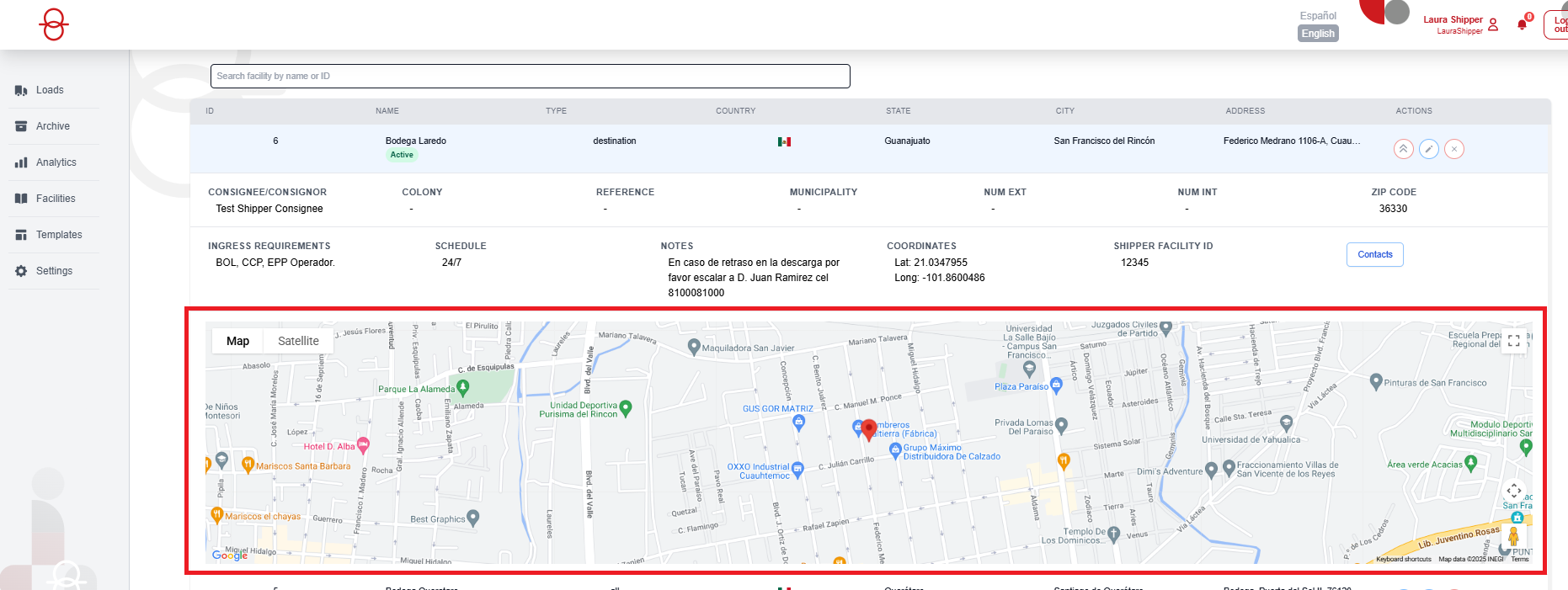This screenshot has height=590, width=1568.
Task: Click the red location pin on the map
Action: point(869,429)
